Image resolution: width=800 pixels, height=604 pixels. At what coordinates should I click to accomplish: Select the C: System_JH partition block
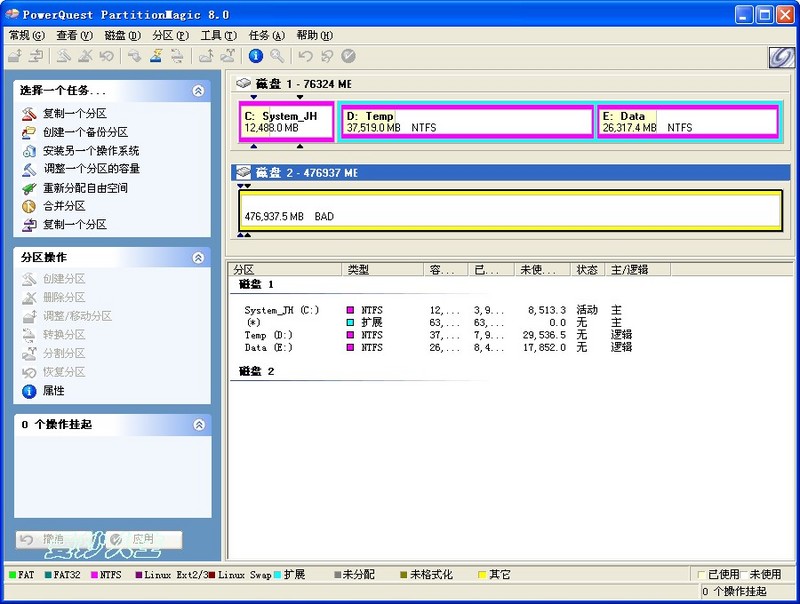tap(287, 121)
